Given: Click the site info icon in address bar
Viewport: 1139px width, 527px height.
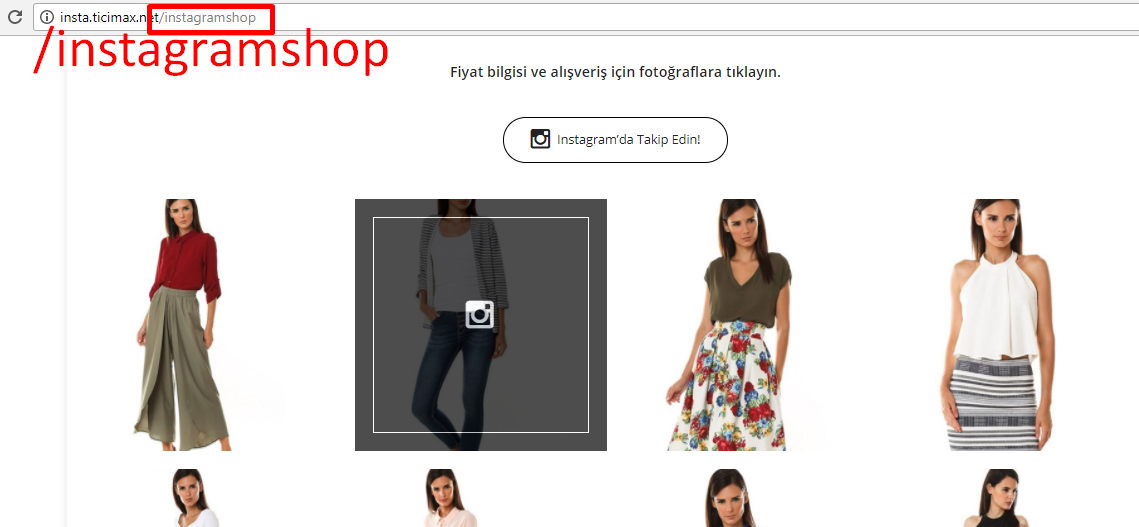Looking at the screenshot, I should coord(47,17).
